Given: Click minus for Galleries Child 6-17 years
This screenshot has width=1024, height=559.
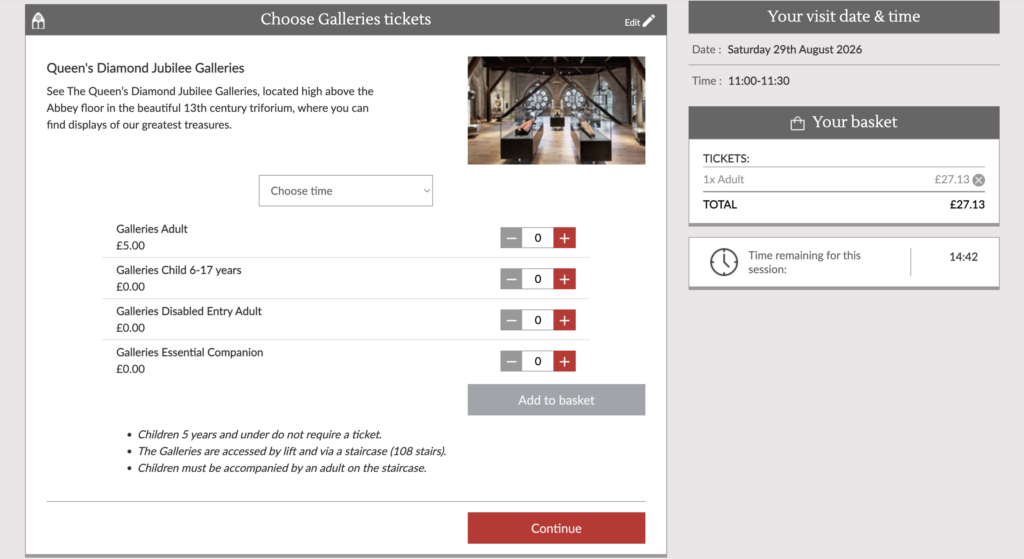Looking at the screenshot, I should tap(511, 279).
